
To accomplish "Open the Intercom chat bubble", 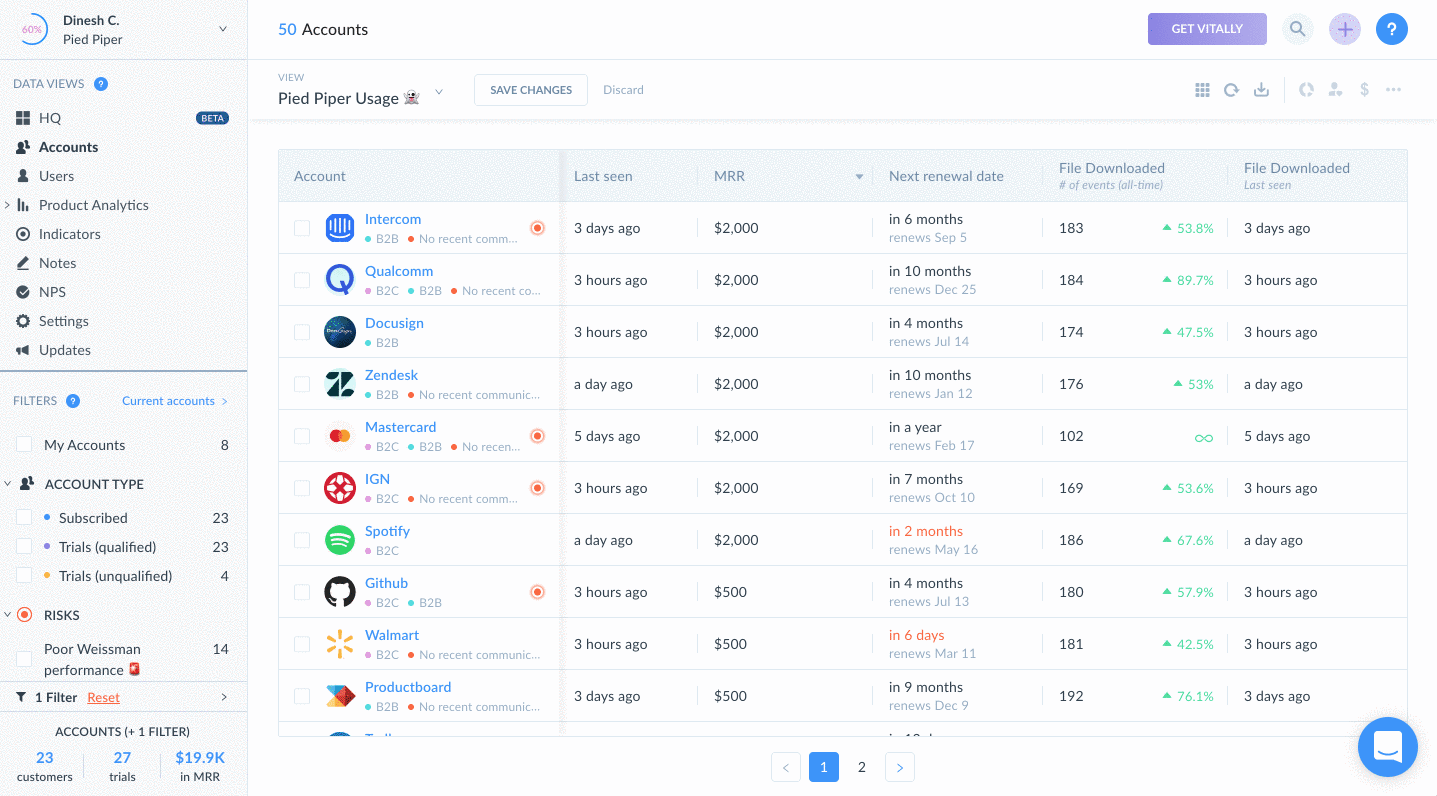I will [1387, 747].
